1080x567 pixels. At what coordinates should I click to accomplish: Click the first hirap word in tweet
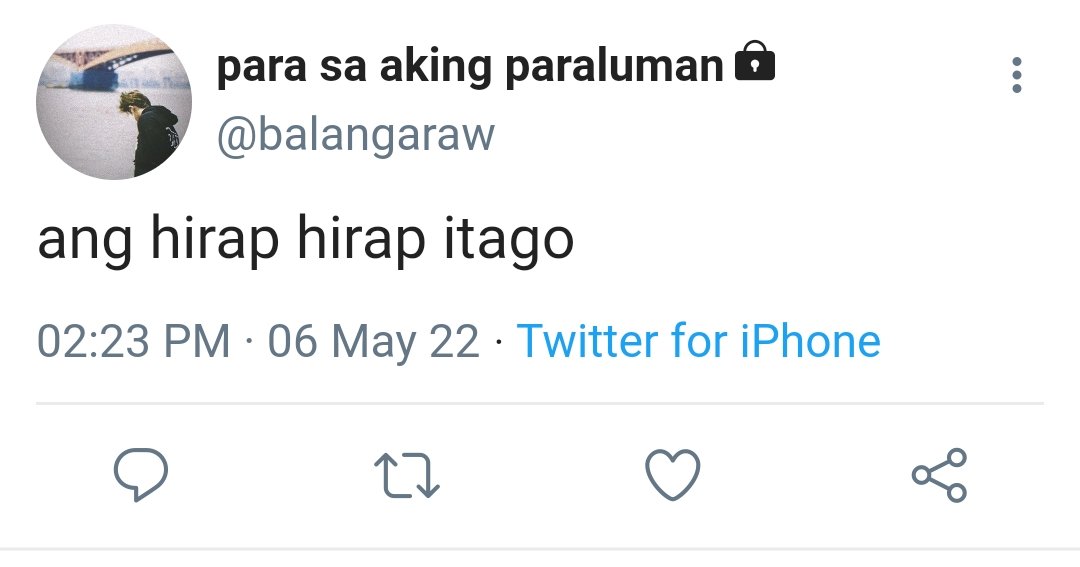214,239
